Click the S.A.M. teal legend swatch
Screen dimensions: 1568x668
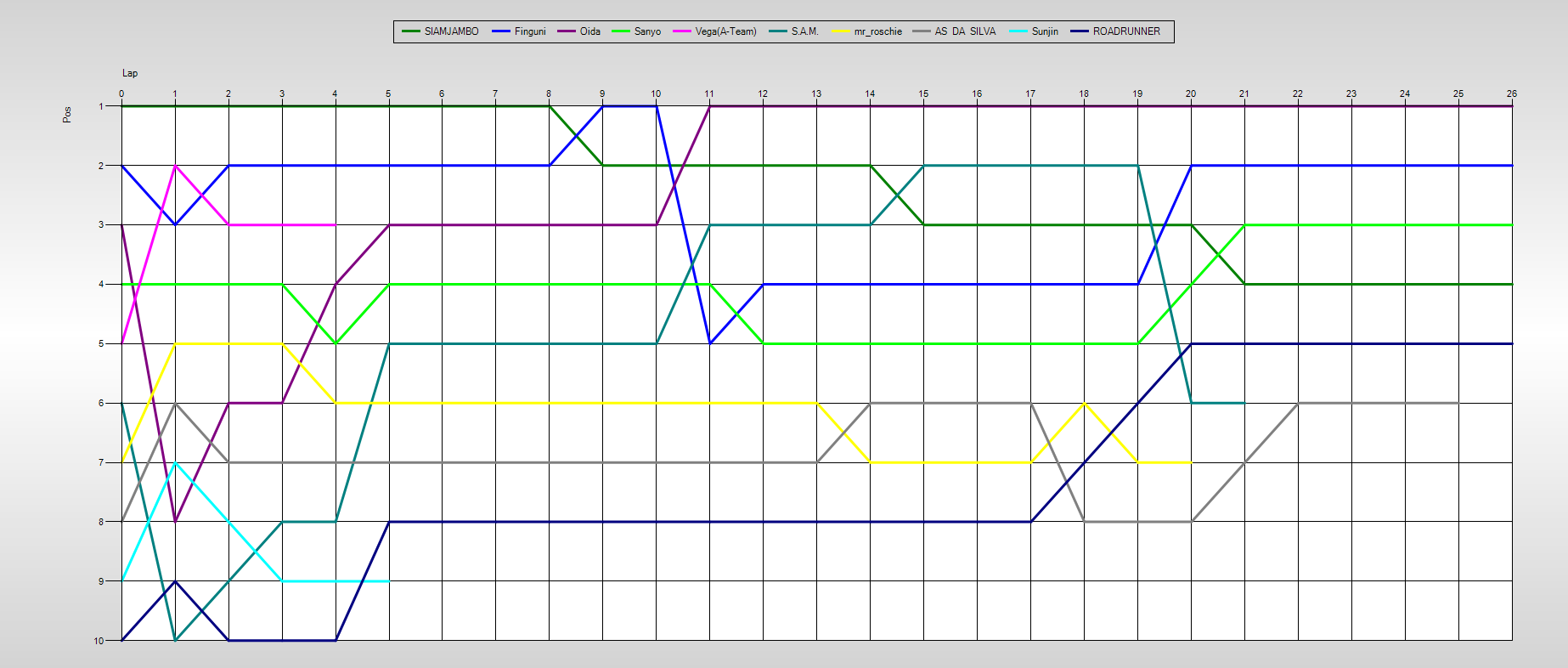(x=777, y=31)
